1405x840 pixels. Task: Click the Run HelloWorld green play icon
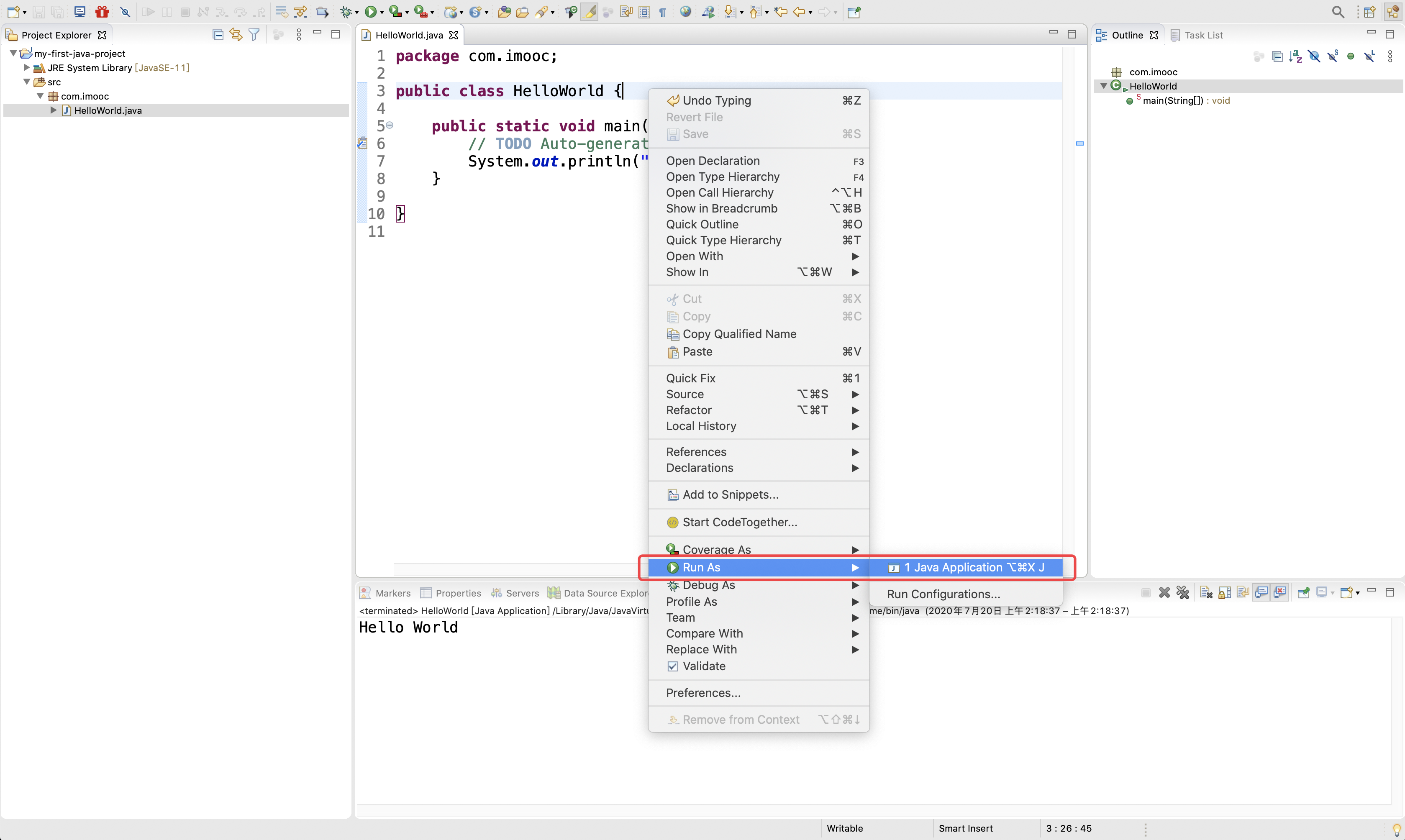(371, 11)
